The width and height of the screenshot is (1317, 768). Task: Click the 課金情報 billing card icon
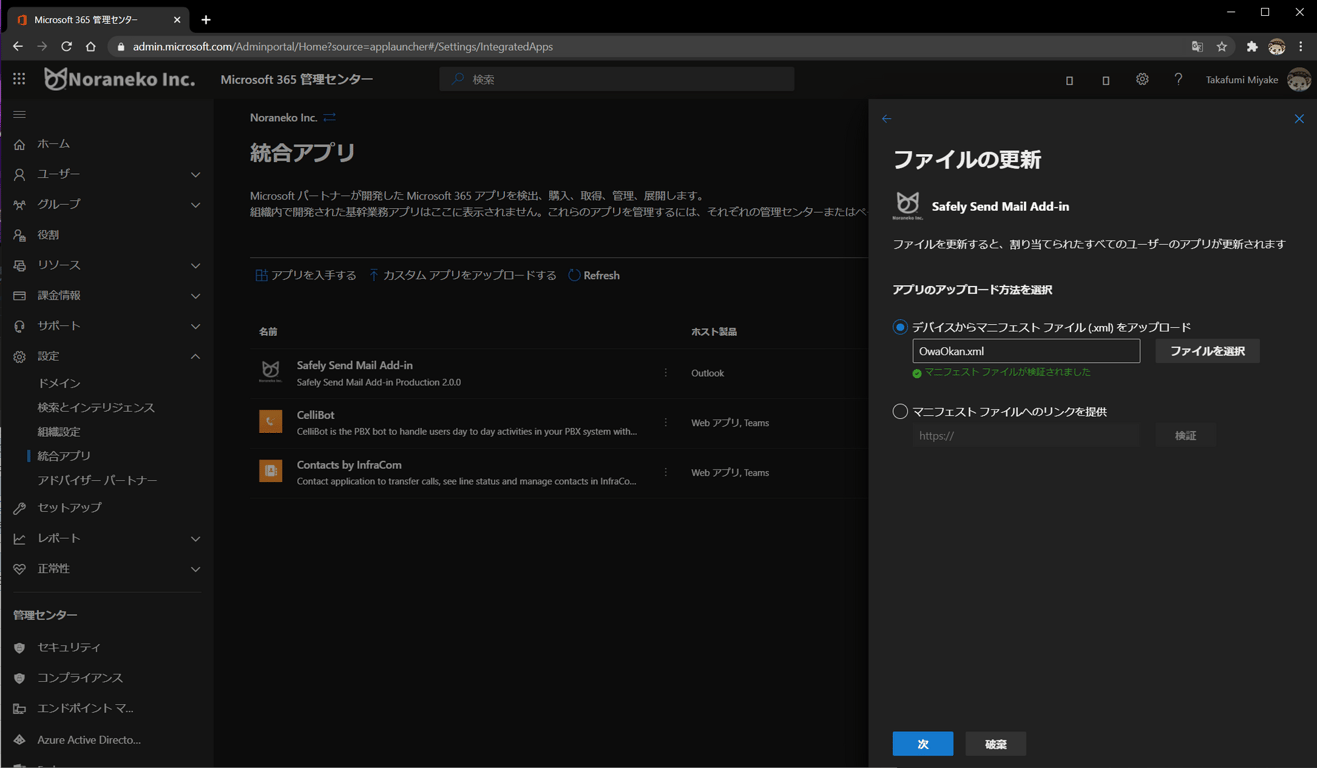pyautogui.click(x=19, y=296)
